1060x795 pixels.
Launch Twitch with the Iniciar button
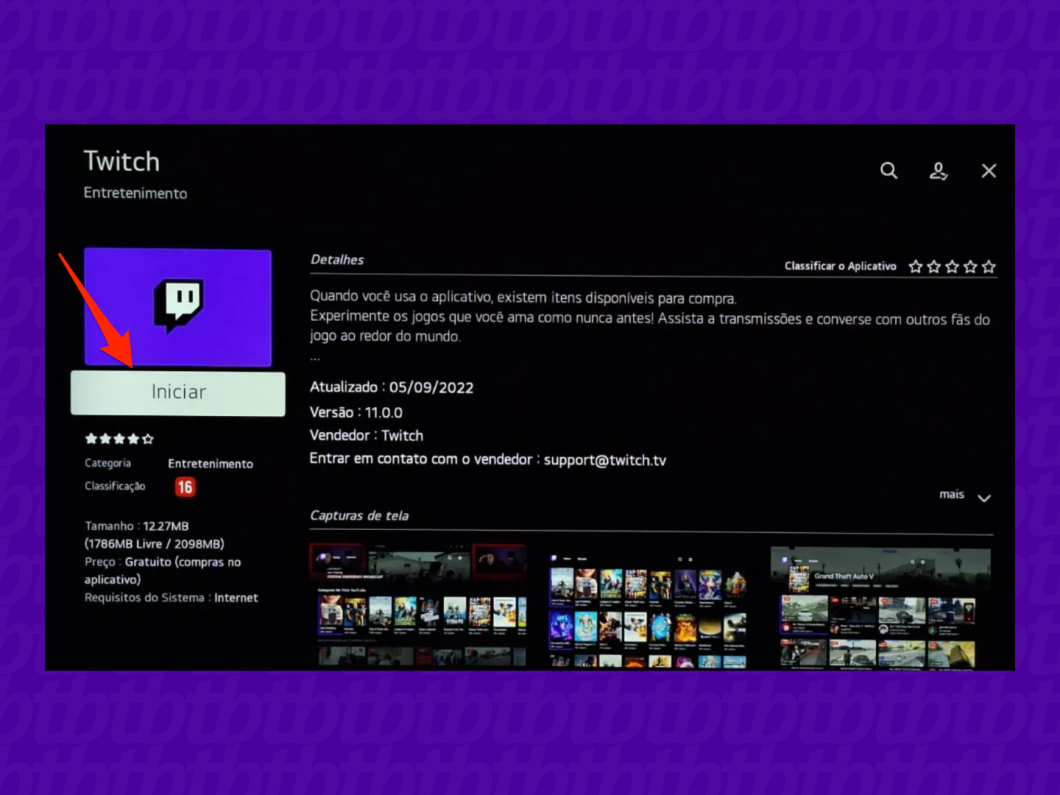(x=178, y=392)
